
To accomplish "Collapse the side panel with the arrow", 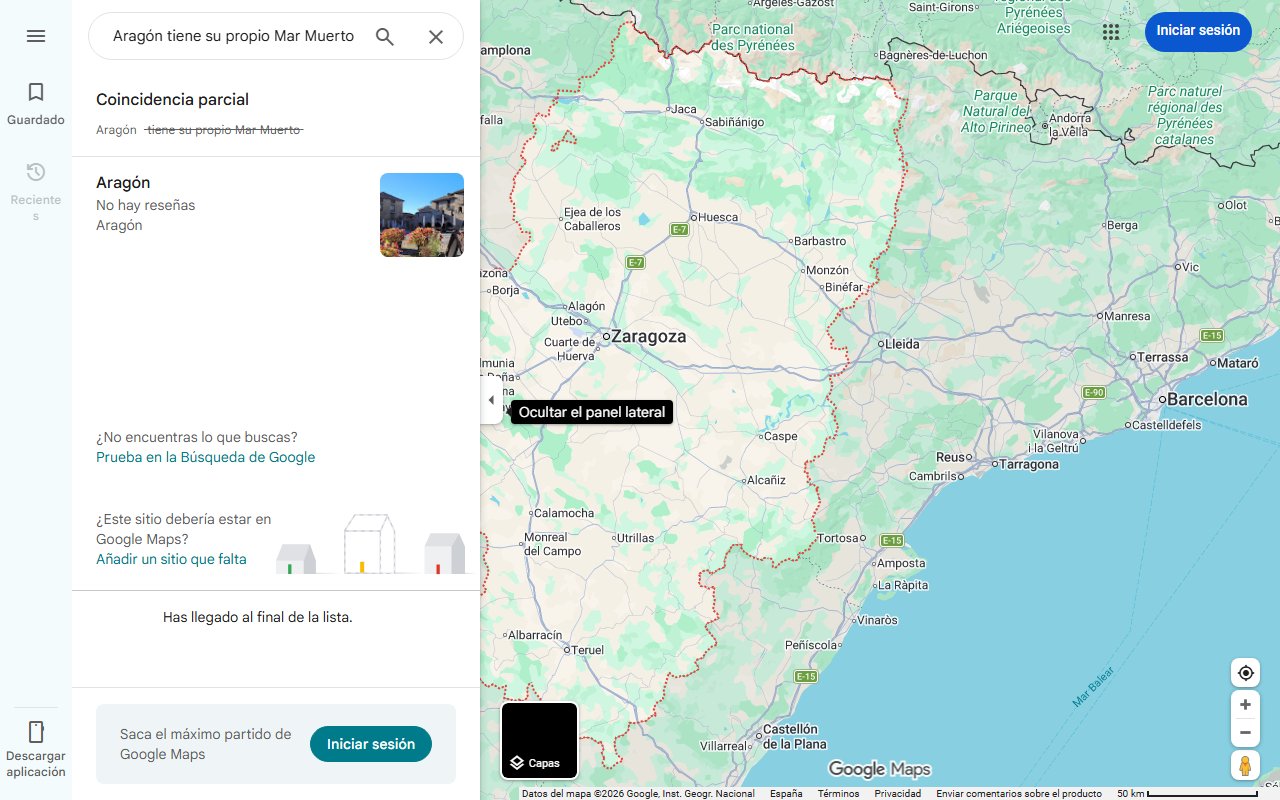I will pos(491,399).
